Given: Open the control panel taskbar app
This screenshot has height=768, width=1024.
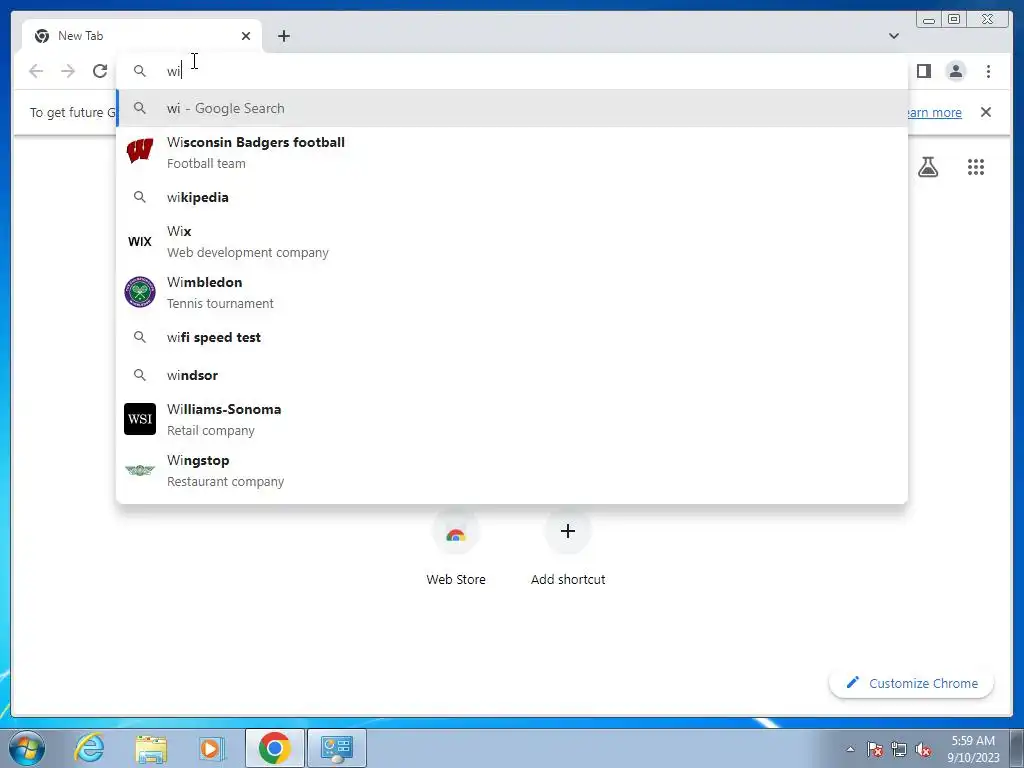Looking at the screenshot, I should (x=337, y=748).
